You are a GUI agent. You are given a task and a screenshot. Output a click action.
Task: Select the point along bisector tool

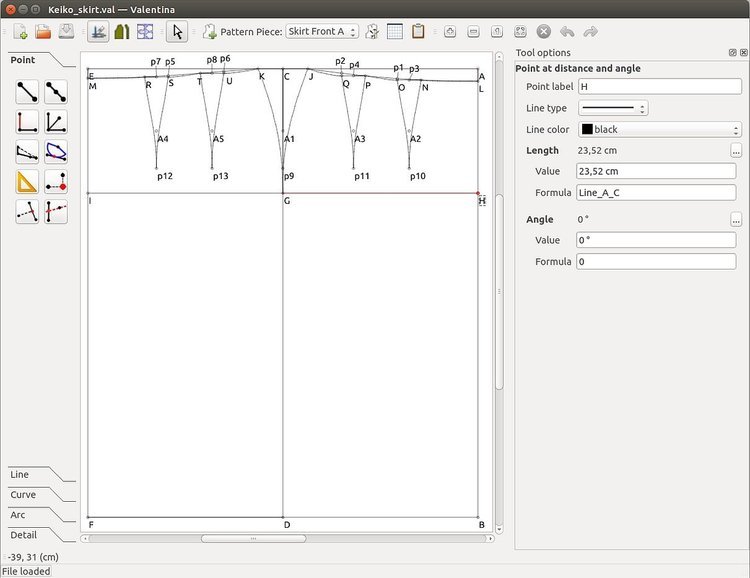tap(56, 122)
